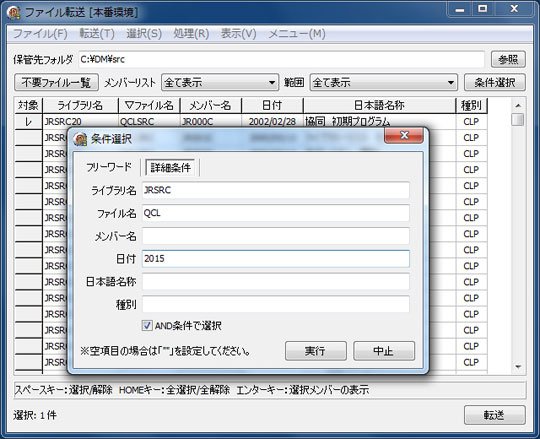Click the 中止 button
Image resolution: width=540 pixels, height=439 pixels.
click(x=384, y=351)
